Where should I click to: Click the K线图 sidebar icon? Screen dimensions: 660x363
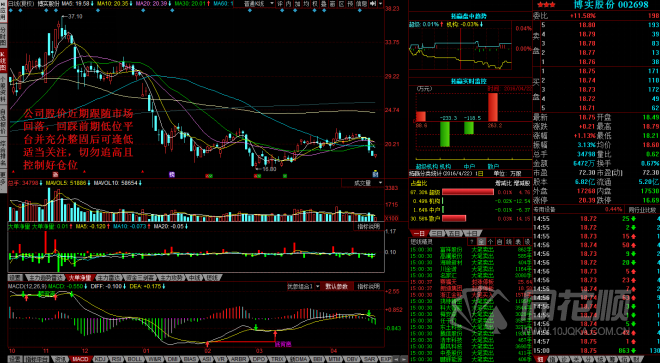(3, 61)
